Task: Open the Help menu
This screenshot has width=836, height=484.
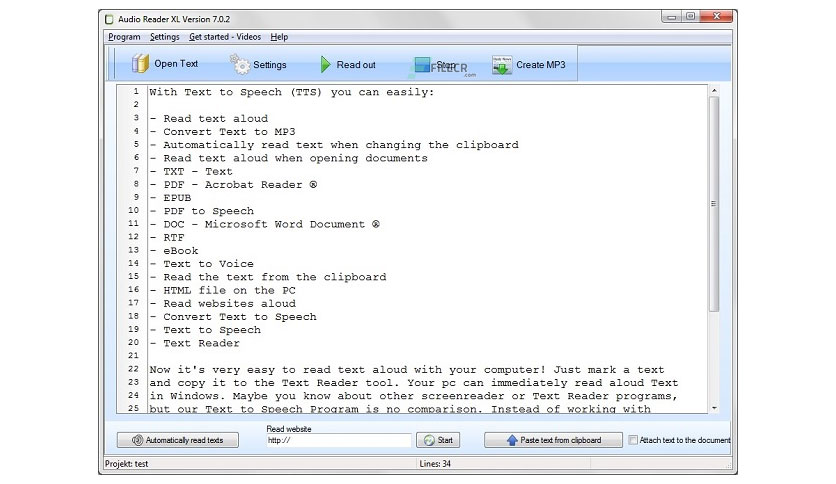Action: coord(279,37)
